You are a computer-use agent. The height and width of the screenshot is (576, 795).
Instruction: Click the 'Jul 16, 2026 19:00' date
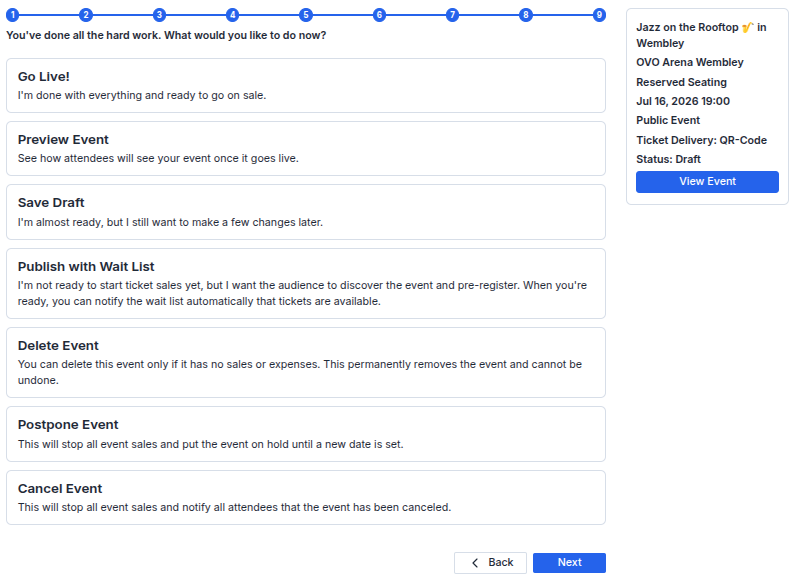[x=683, y=101]
